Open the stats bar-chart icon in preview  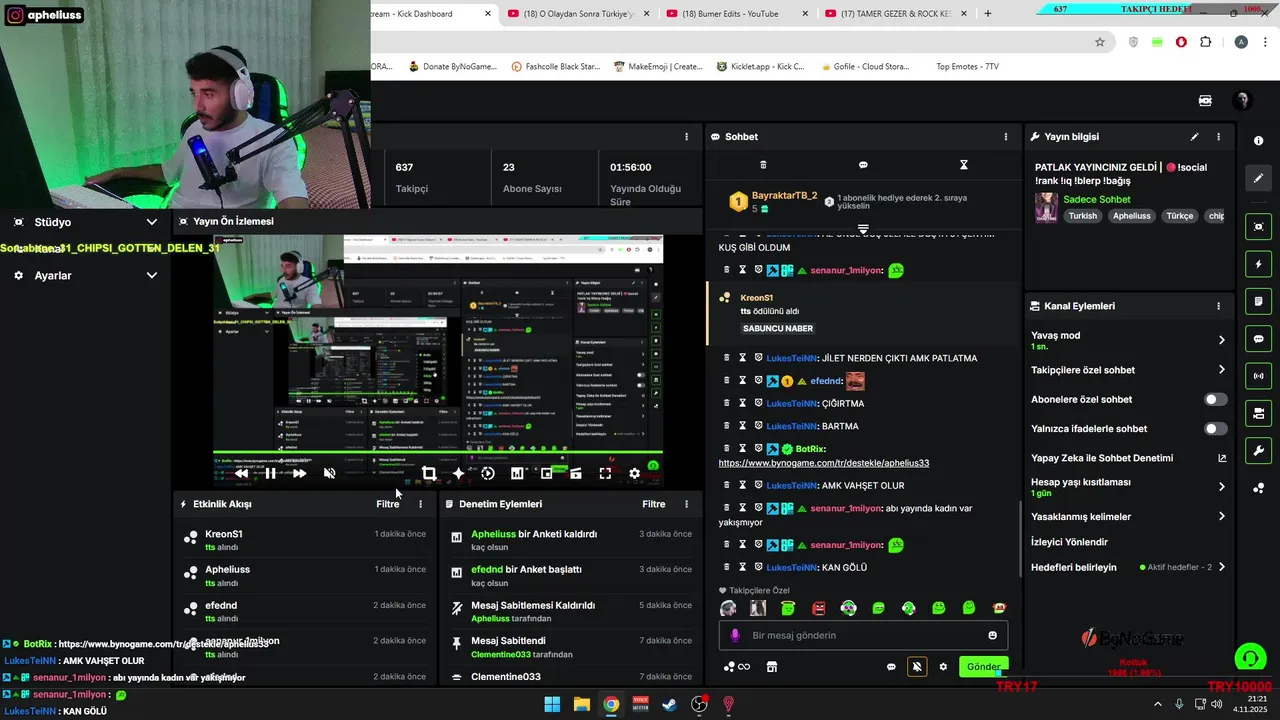click(517, 473)
